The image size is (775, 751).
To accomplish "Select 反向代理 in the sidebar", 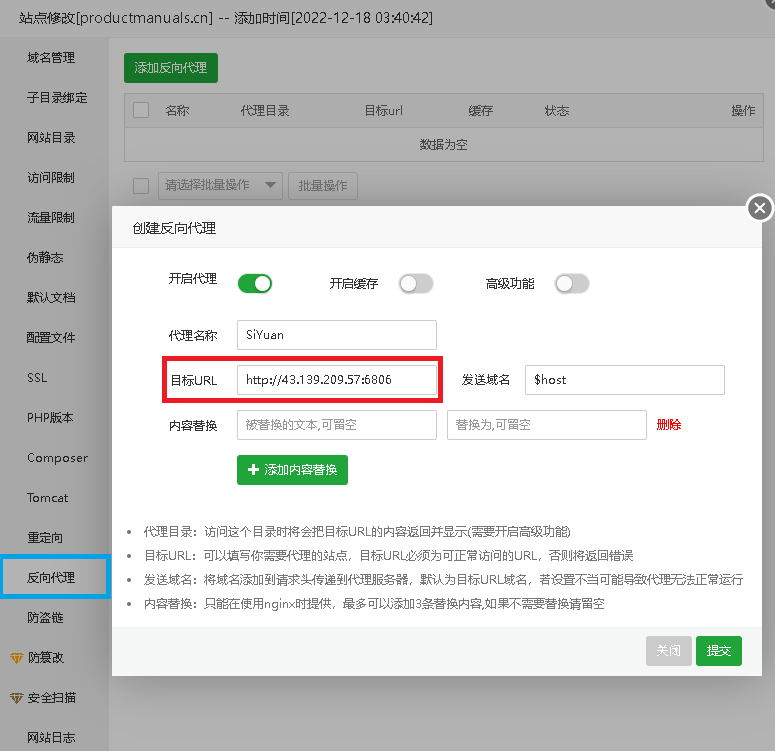I will click(x=54, y=577).
